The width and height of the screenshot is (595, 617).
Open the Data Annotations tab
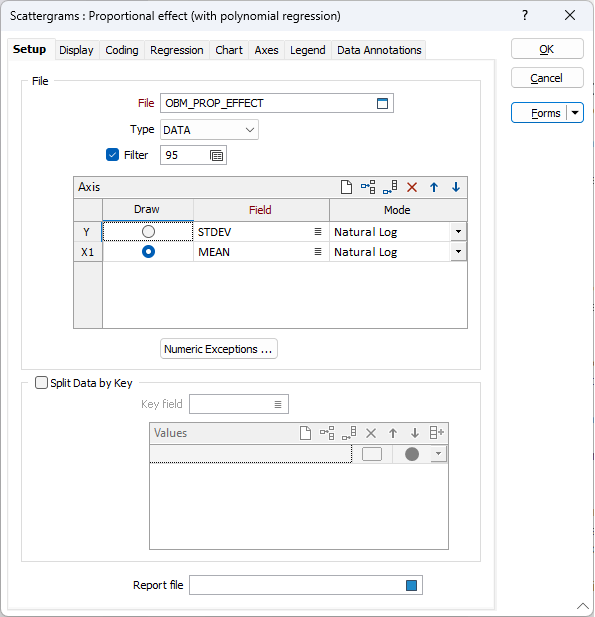tap(379, 50)
